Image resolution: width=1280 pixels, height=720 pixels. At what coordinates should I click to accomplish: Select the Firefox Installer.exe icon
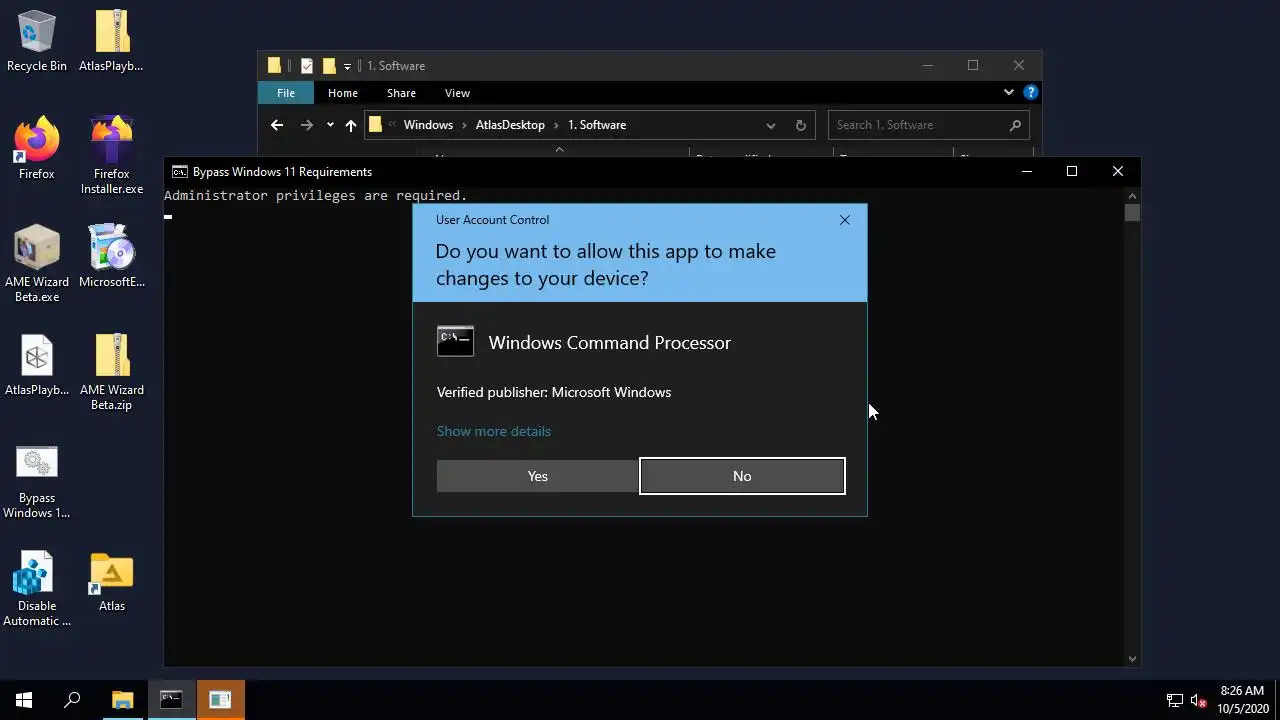coord(112,155)
